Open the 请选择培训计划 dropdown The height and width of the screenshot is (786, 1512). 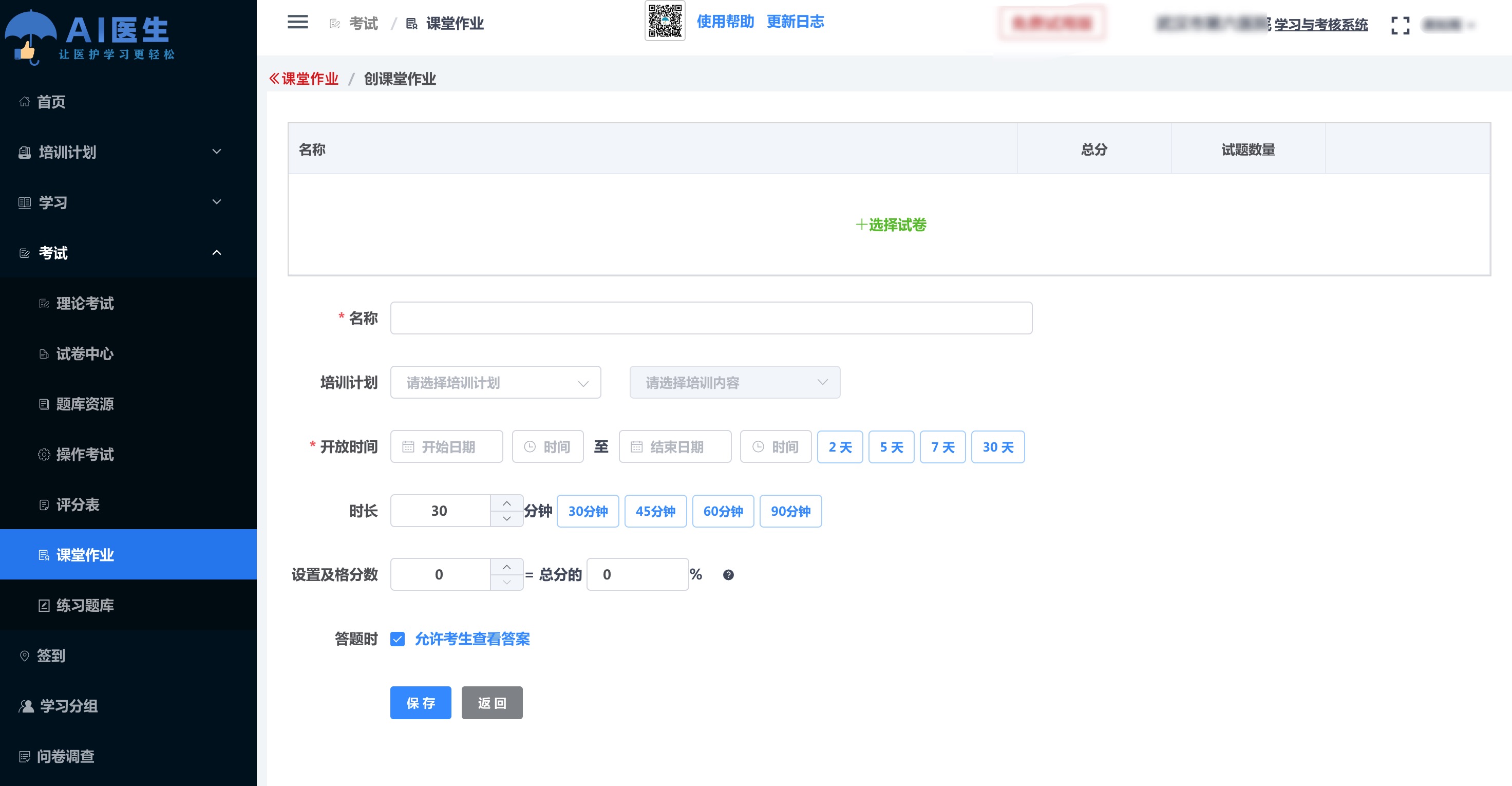click(496, 383)
